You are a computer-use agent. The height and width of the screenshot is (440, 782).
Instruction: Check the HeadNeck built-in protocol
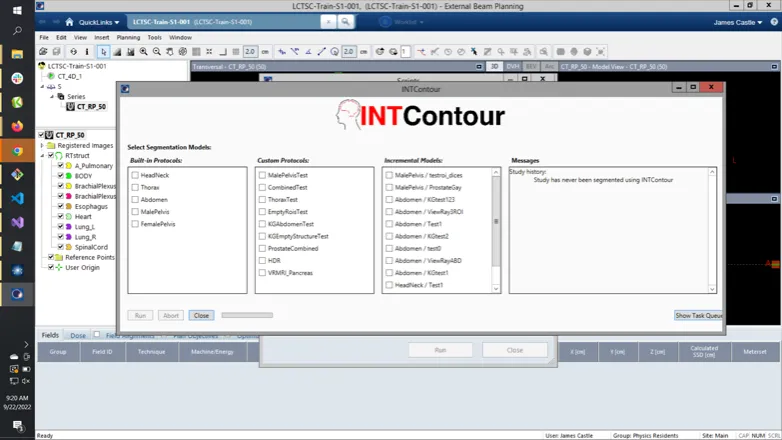coord(135,175)
